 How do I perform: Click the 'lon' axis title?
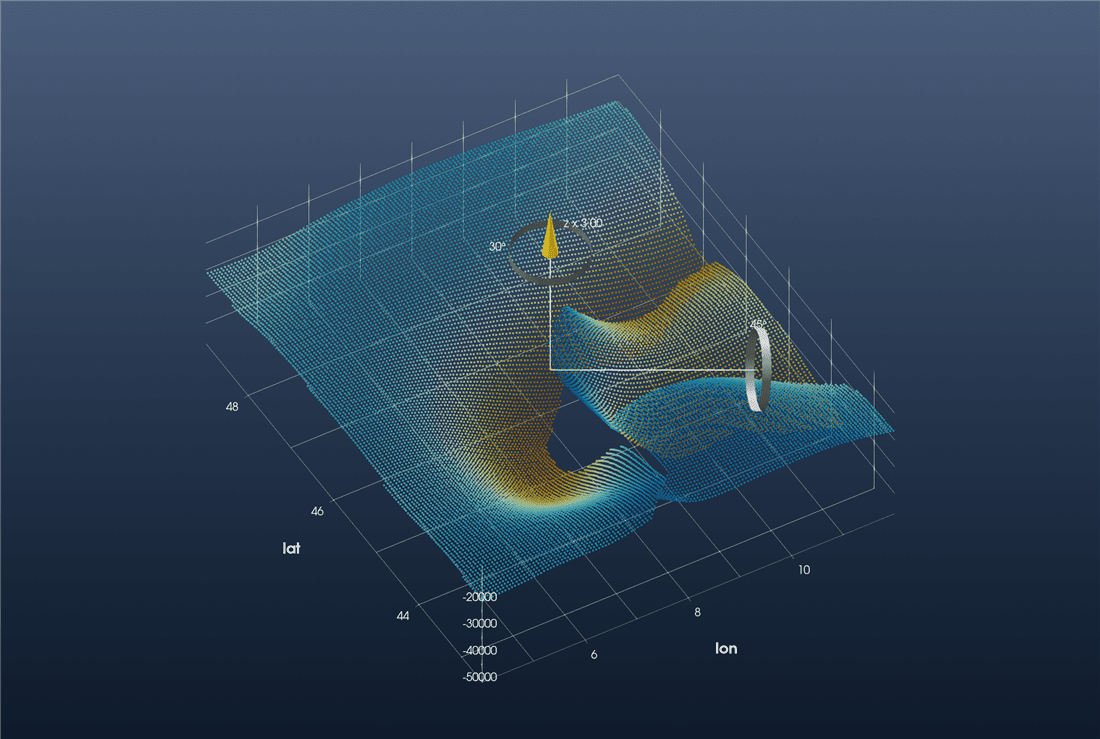726,648
